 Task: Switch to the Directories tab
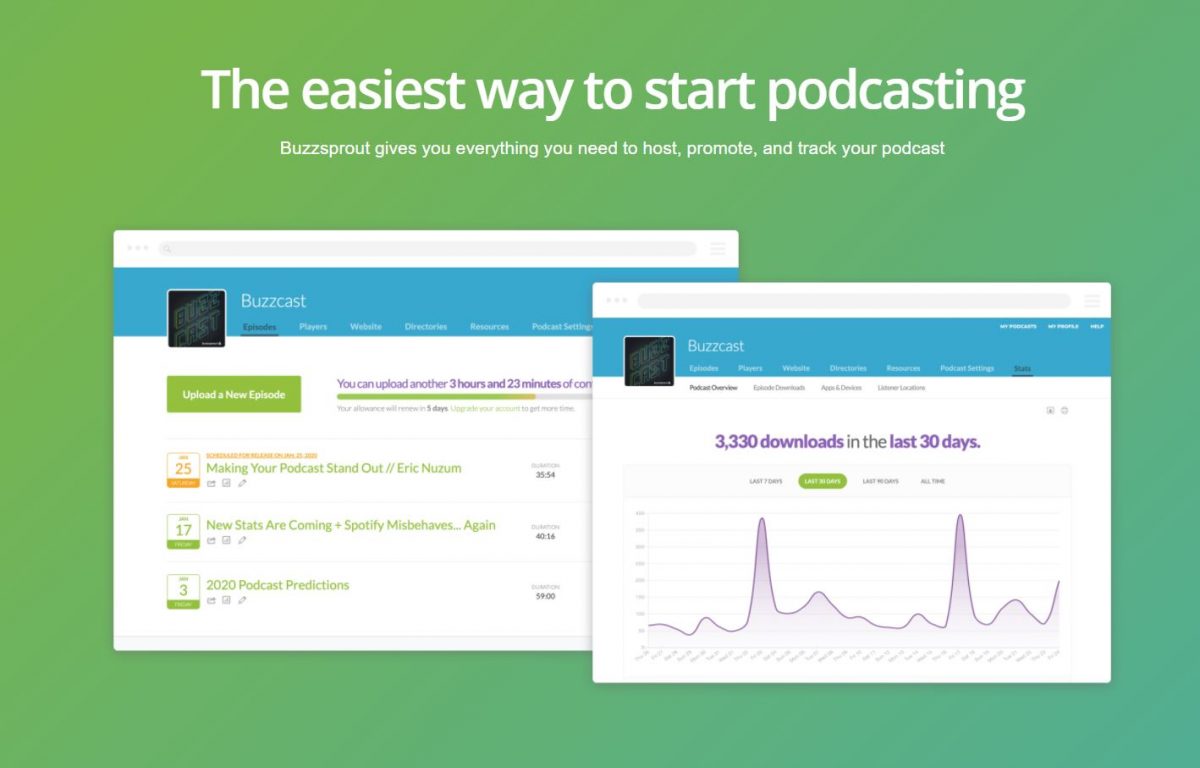tap(426, 326)
